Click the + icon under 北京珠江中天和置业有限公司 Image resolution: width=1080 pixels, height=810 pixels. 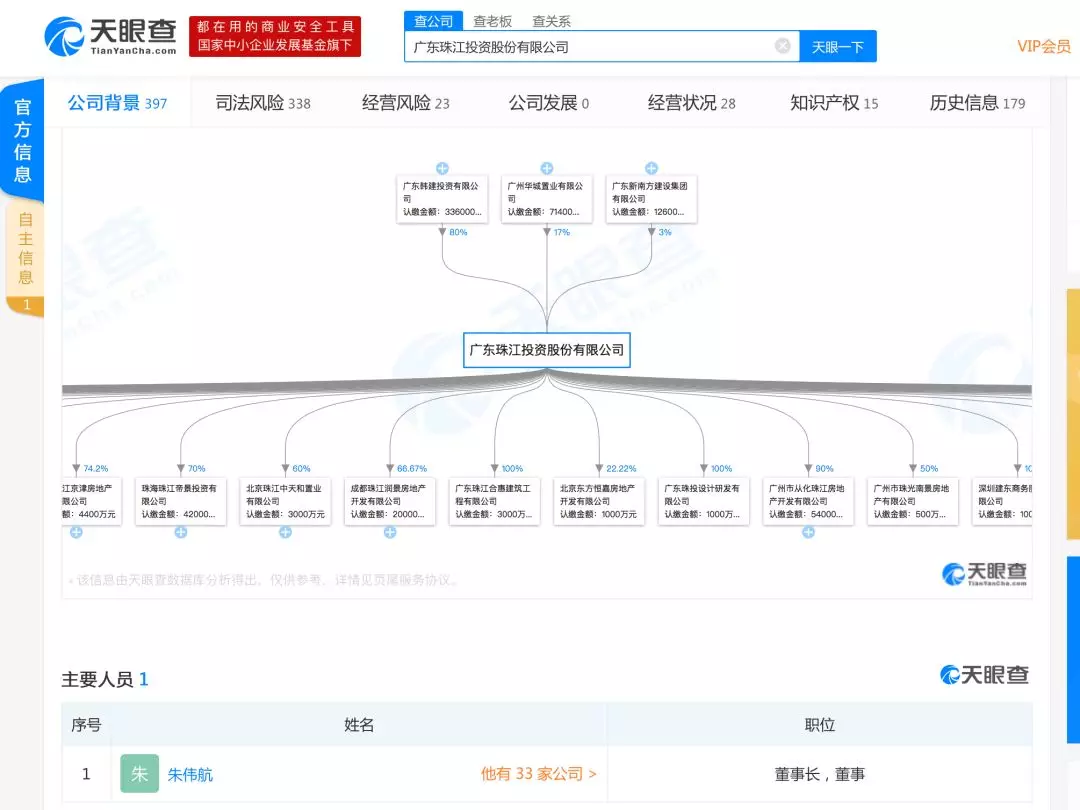[x=286, y=533]
